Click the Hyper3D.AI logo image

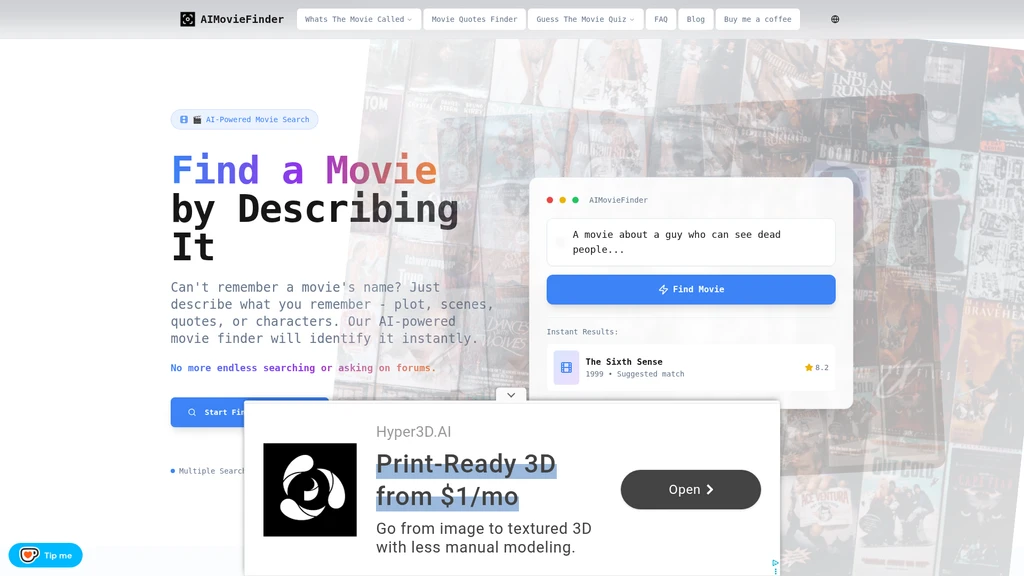pos(310,490)
